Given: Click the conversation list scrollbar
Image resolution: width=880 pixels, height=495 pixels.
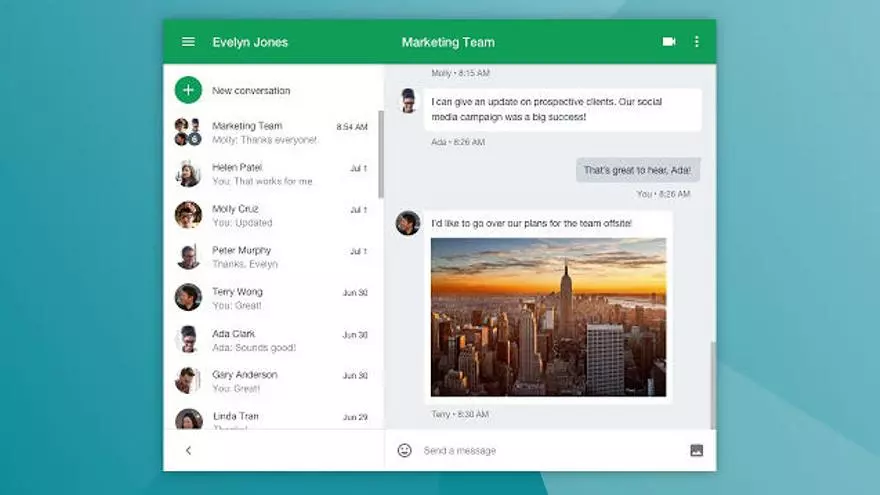Looking at the screenshot, I should pyautogui.click(x=380, y=155).
